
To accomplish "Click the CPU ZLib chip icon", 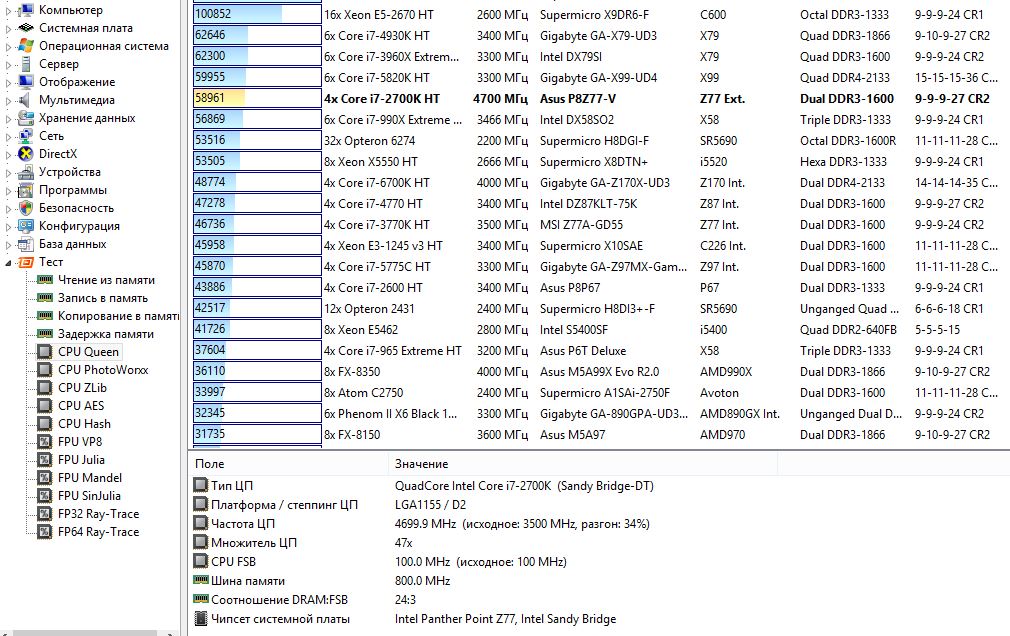I will pyautogui.click(x=44, y=388).
